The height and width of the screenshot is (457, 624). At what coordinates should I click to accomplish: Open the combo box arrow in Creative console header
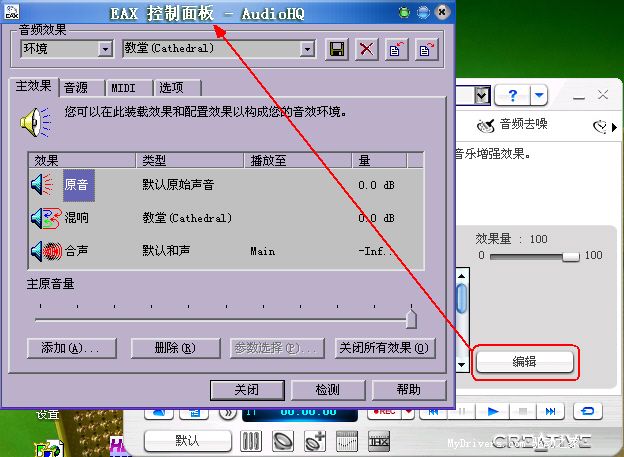(x=482, y=96)
